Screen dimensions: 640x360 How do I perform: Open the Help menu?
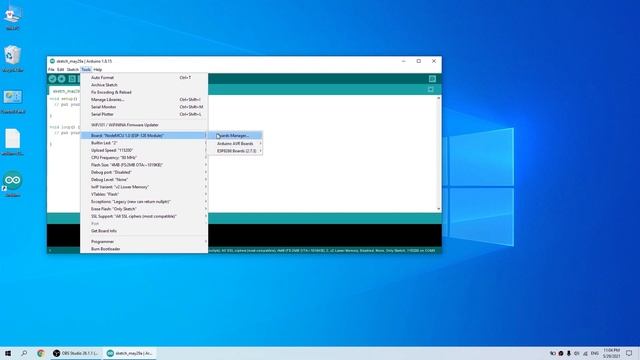click(x=98, y=70)
